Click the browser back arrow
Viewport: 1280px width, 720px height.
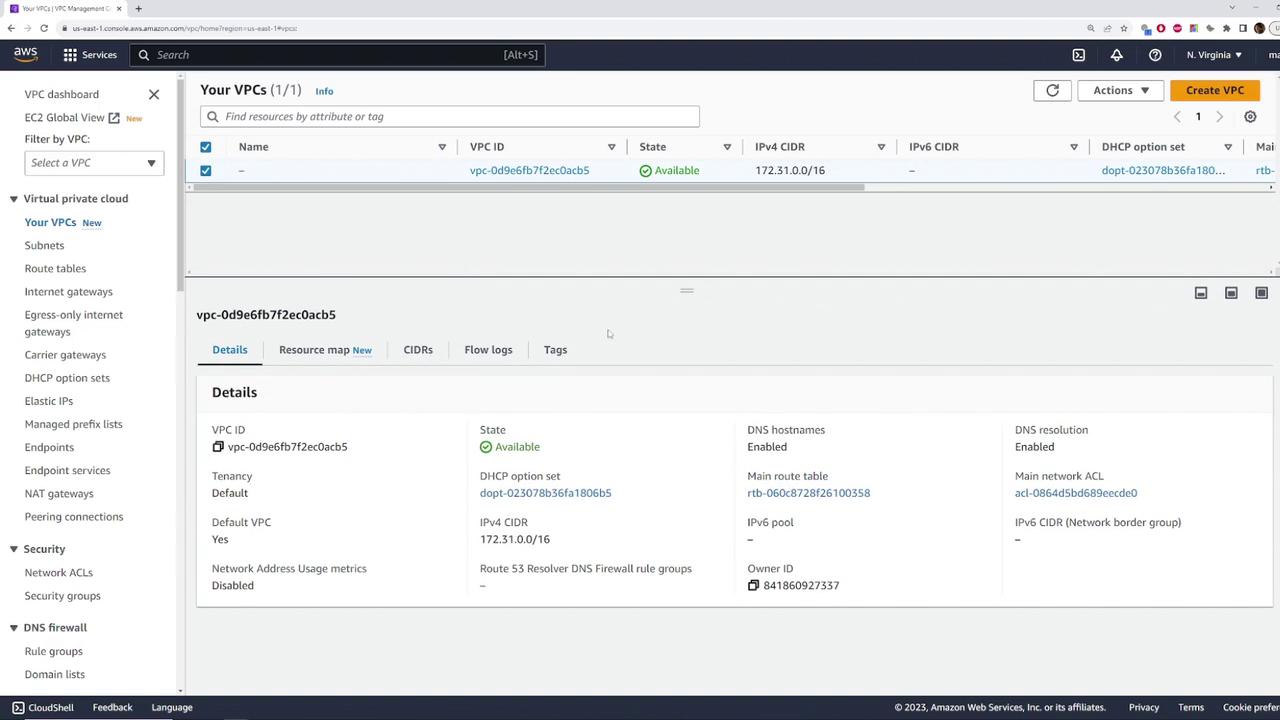tap(11, 28)
